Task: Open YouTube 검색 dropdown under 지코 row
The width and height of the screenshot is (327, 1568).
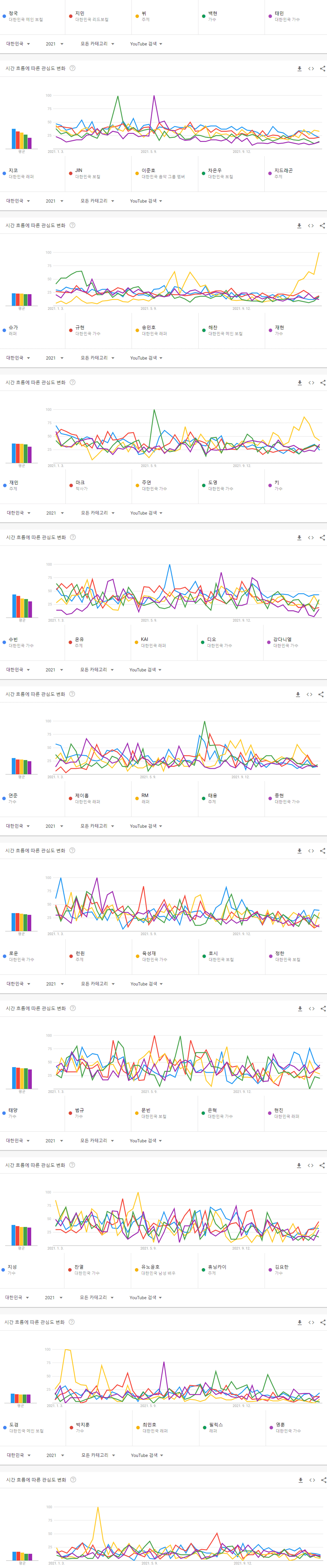Action: click(146, 201)
